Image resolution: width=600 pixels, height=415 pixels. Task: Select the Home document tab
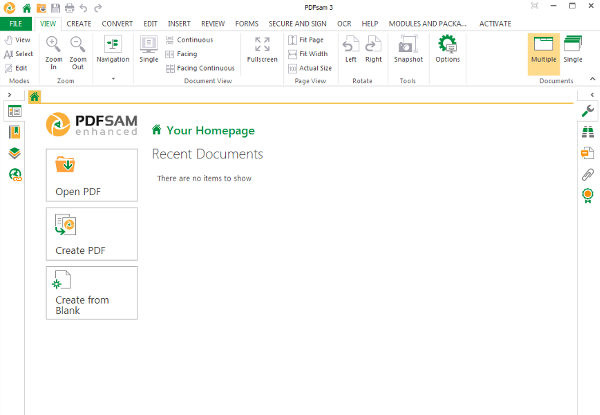pyautogui.click(x=34, y=96)
